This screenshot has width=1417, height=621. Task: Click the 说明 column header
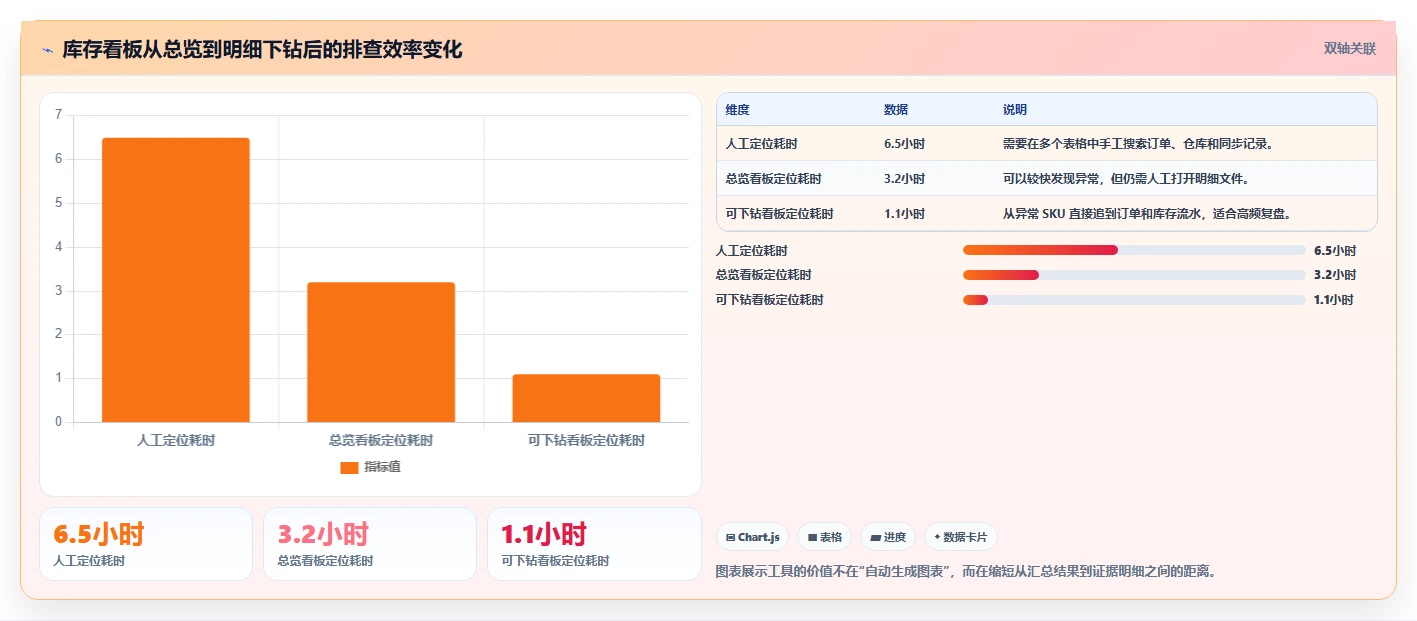(x=1015, y=110)
